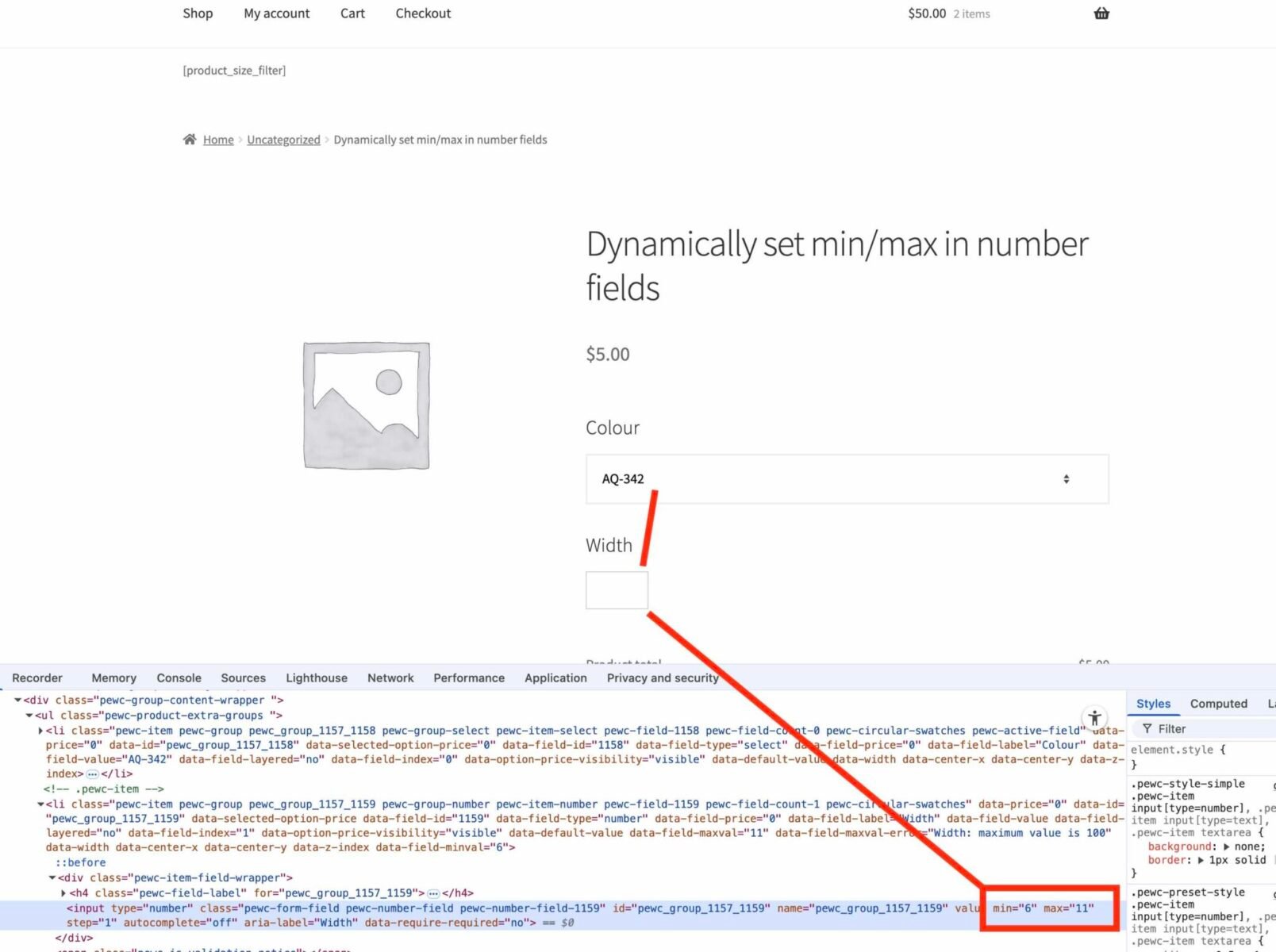Collapse the pewc-product-extra-groups ul node

[29, 715]
